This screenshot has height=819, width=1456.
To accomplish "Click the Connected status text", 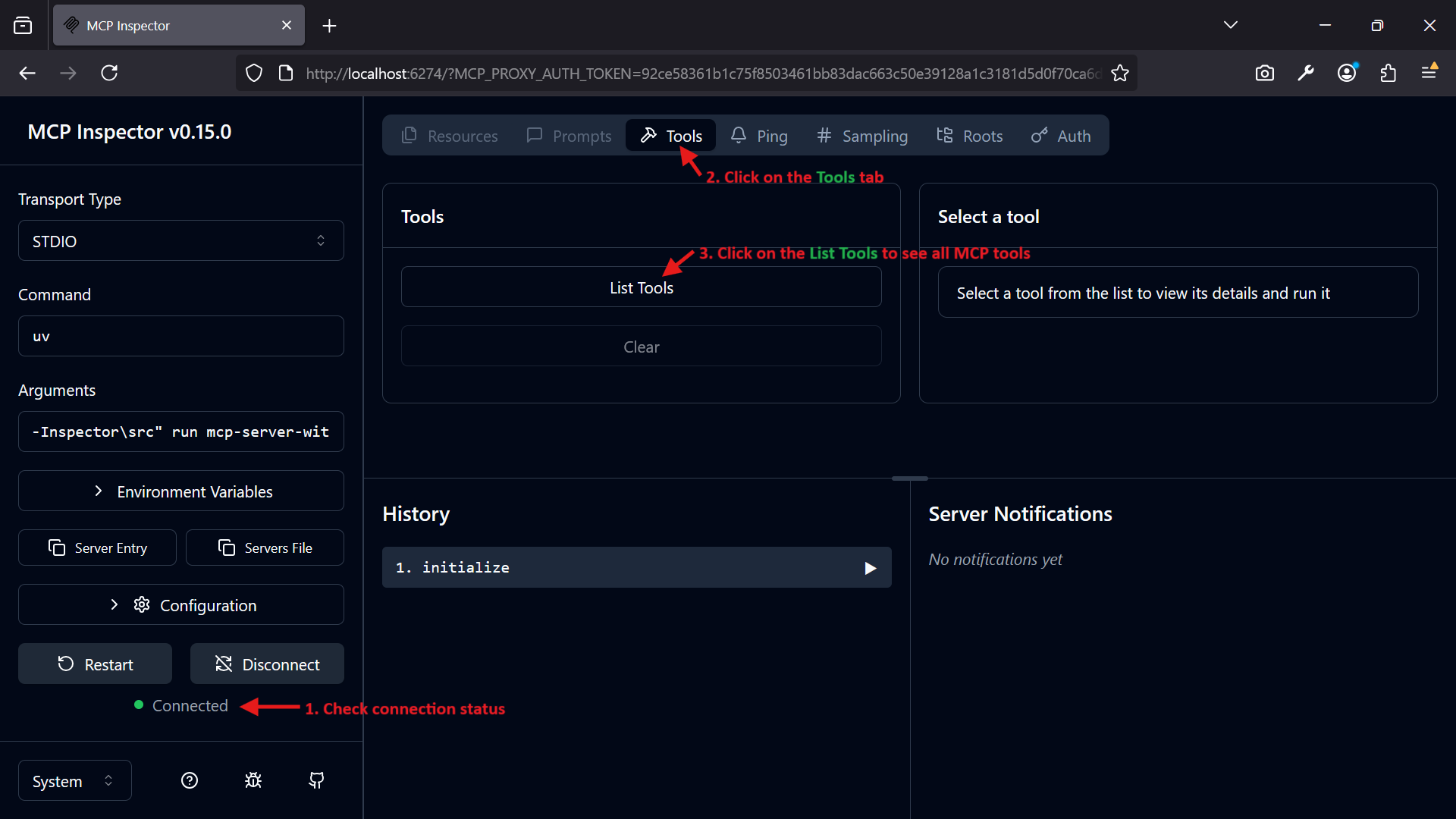I will coord(190,705).
